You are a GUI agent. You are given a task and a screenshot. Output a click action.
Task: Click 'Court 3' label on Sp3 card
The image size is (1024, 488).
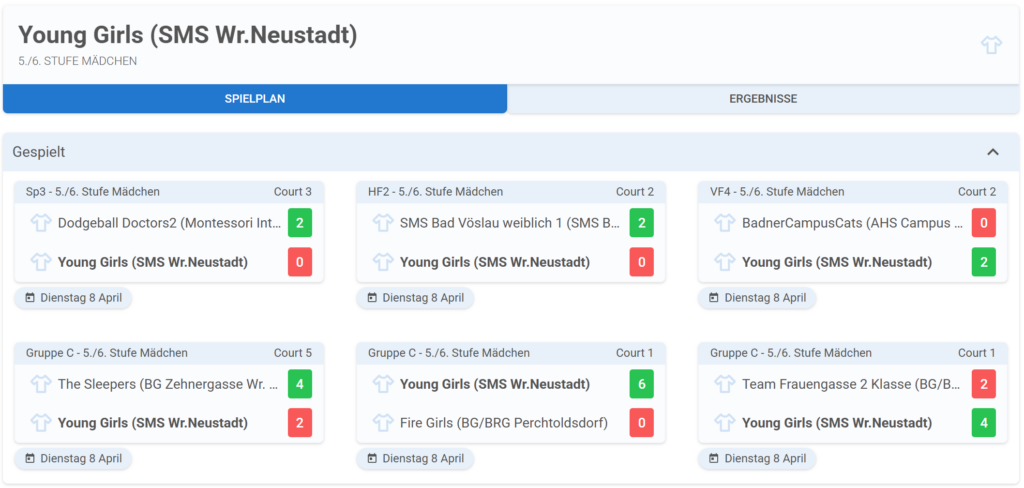(x=293, y=192)
